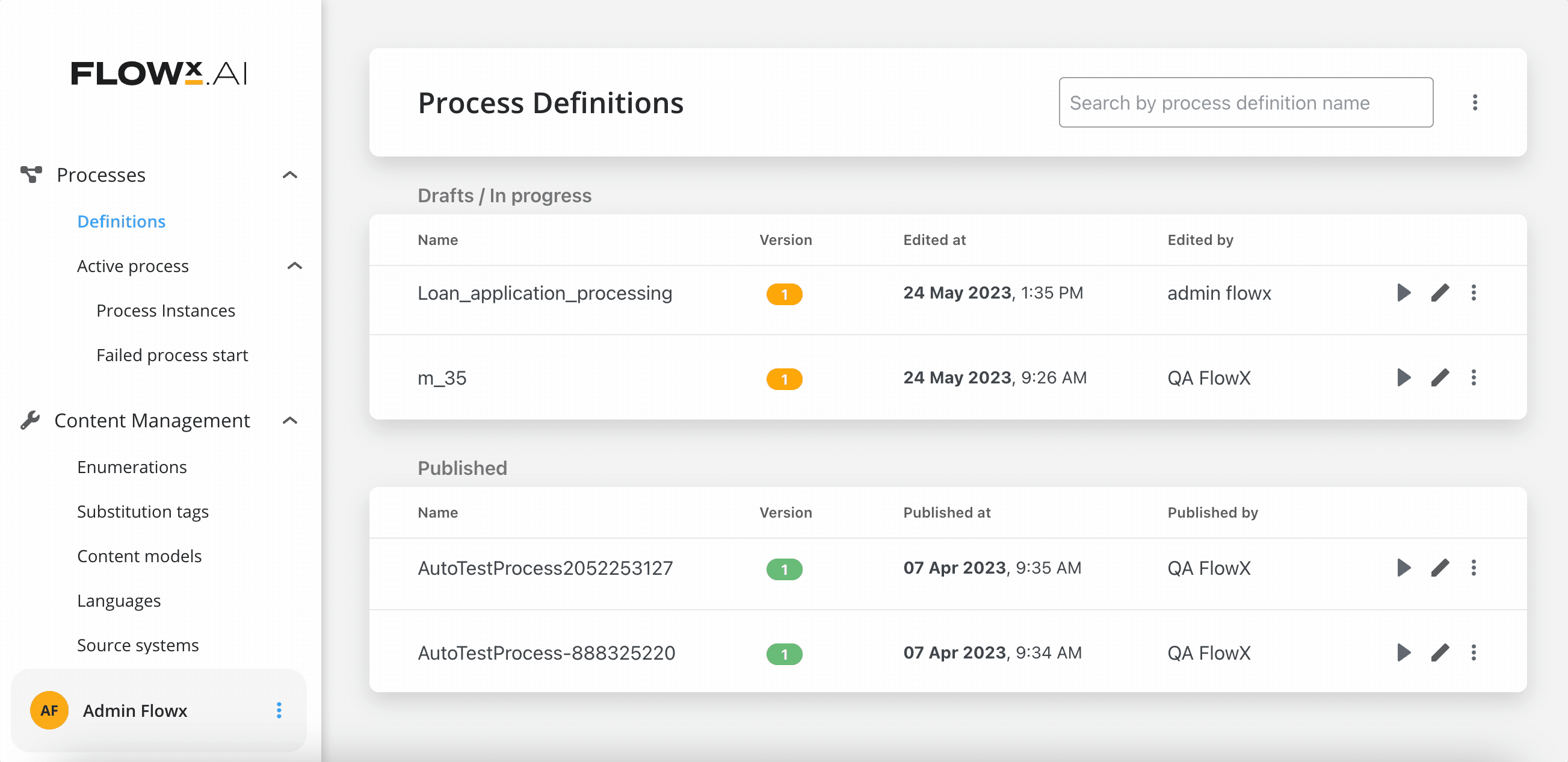Open more options for m_35 row
Image resolution: width=1568 pixels, height=762 pixels.
(x=1474, y=377)
